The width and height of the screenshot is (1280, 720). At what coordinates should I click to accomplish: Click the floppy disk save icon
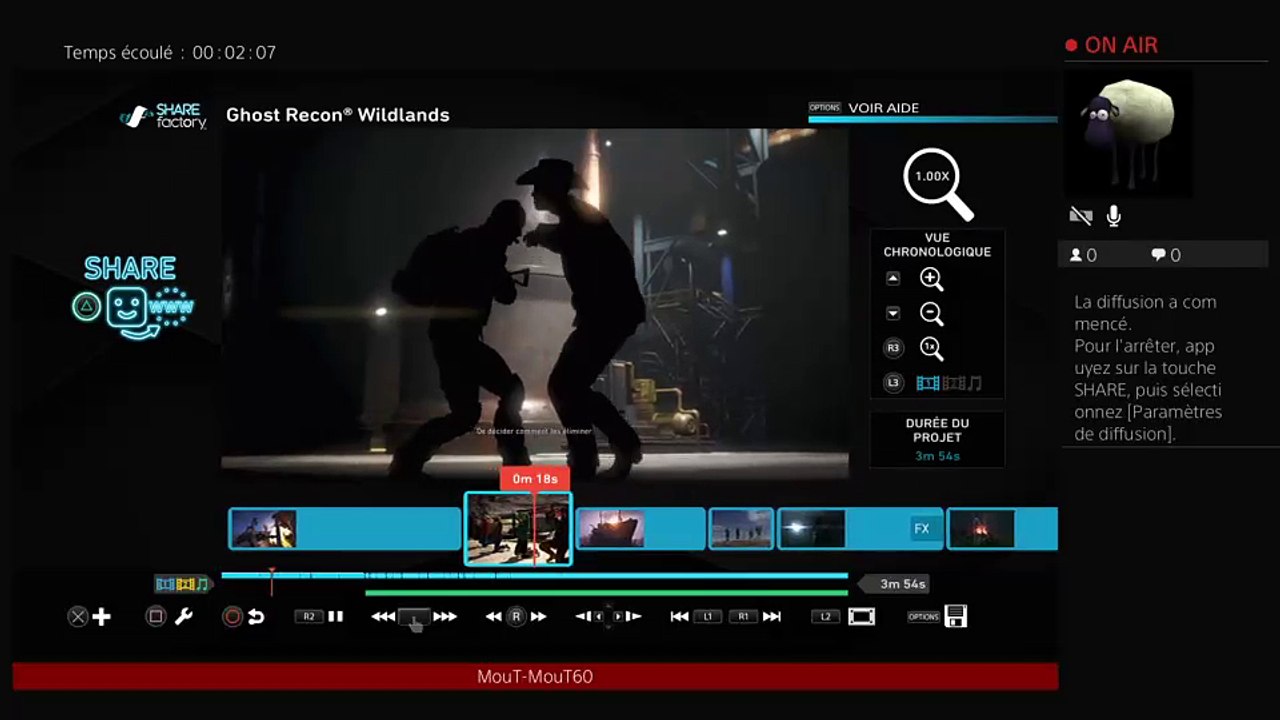[956, 616]
